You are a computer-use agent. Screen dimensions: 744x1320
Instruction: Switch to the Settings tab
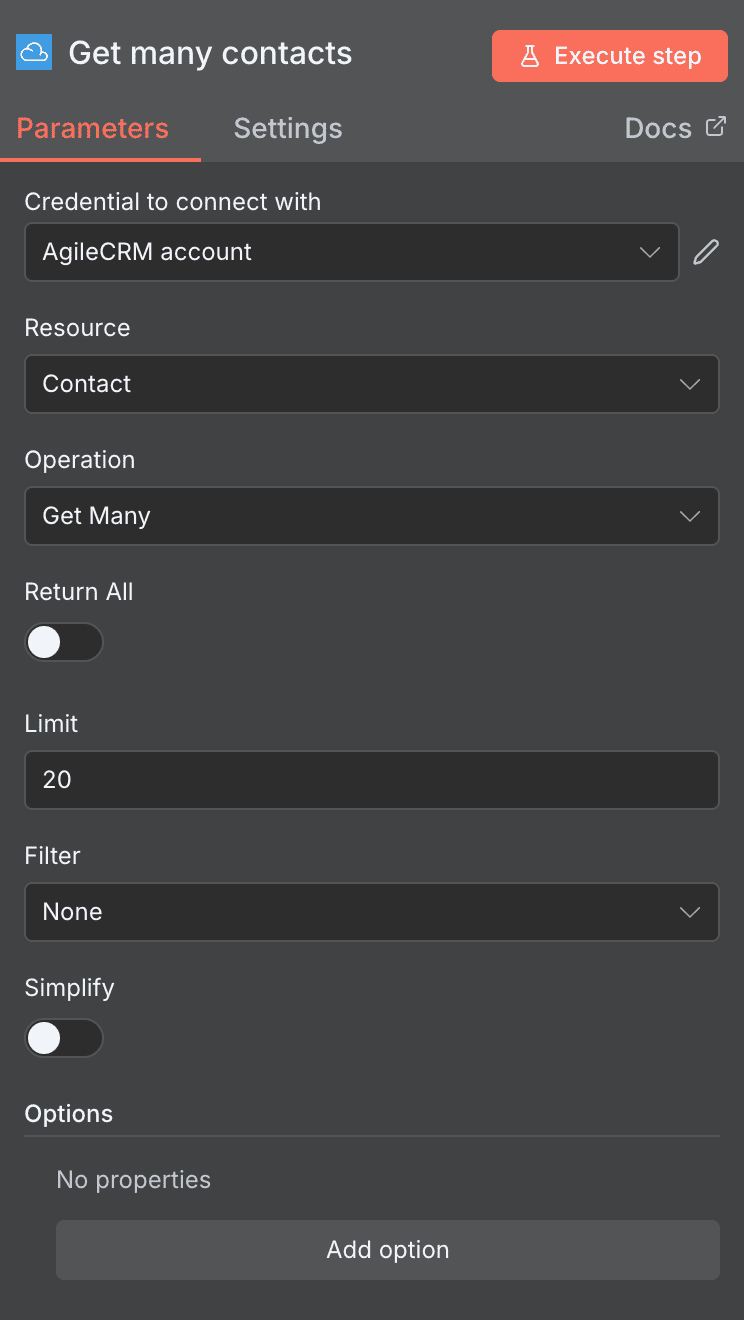click(x=287, y=128)
